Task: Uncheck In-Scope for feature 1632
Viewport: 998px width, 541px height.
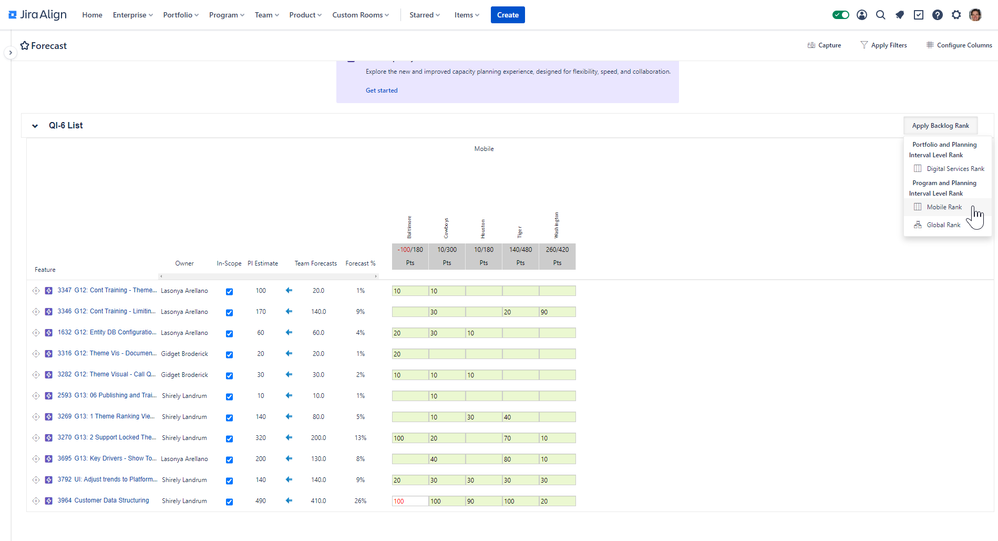Action: [x=229, y=333]
